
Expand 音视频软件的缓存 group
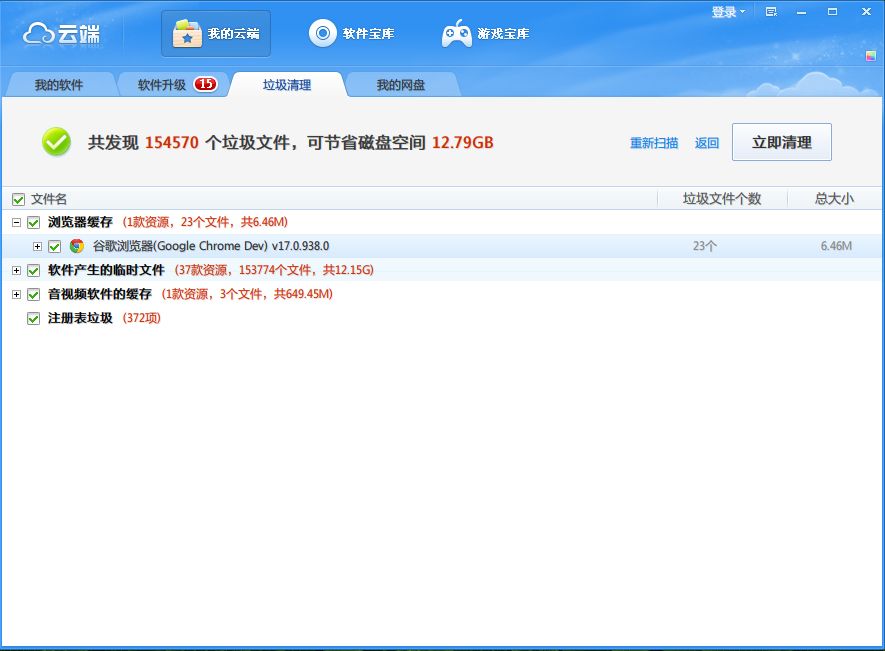(16, 294)
